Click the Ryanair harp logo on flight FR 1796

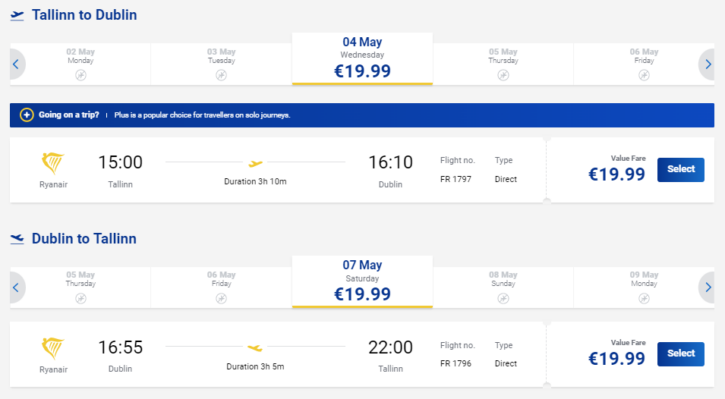(x=53, y=348)
